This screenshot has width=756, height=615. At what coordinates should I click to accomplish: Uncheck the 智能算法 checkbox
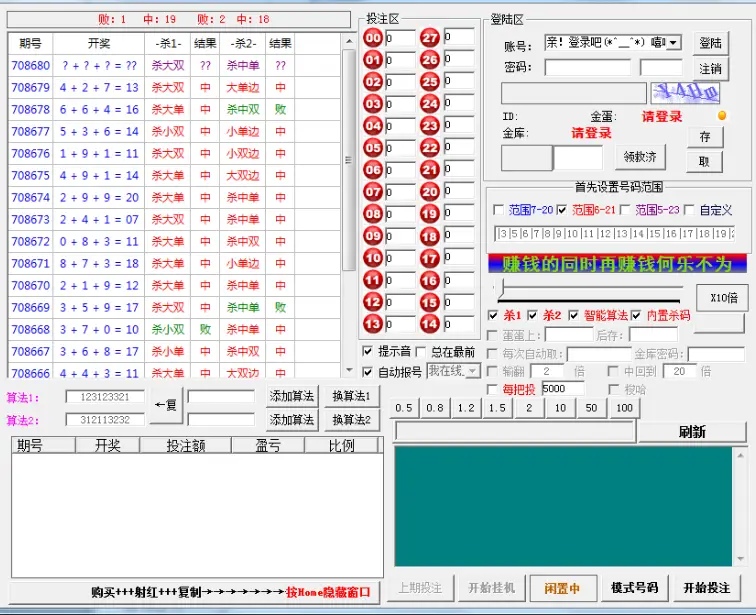click(574, 316)
